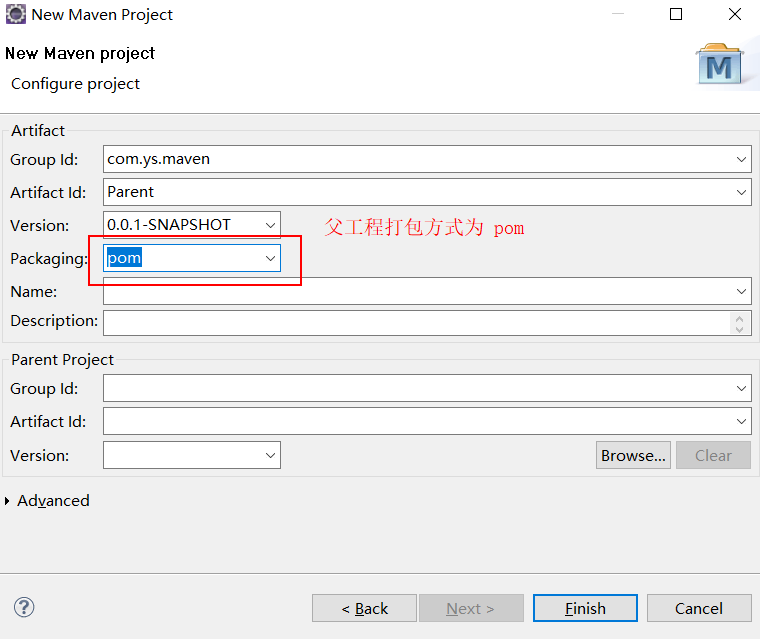Open Parent Project Artifact Id dropdown arrow
760x639 pixels.
pyautogui.click(x=741, y=421)
